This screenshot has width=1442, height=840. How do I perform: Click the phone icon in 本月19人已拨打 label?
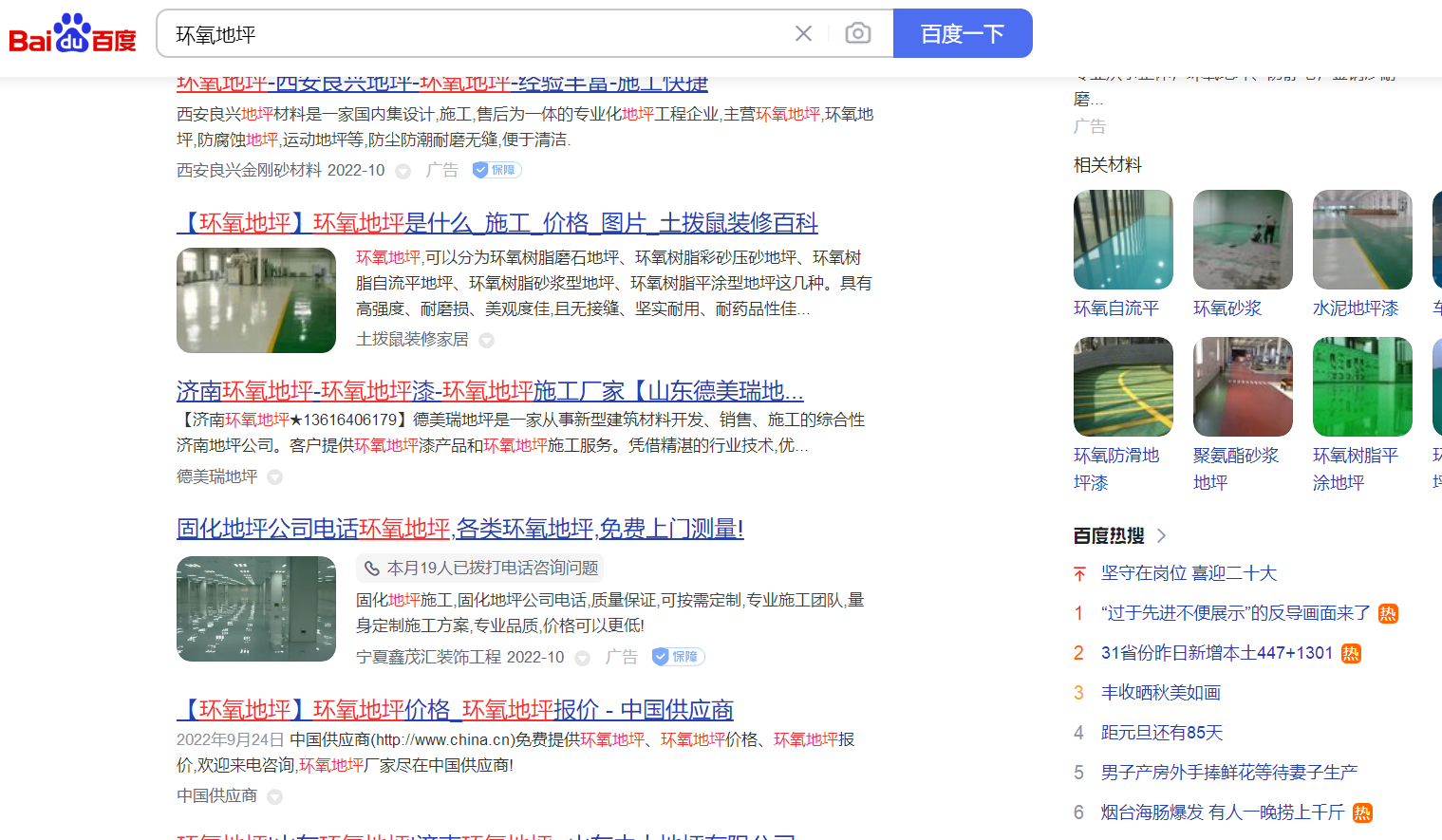[372, 569]
